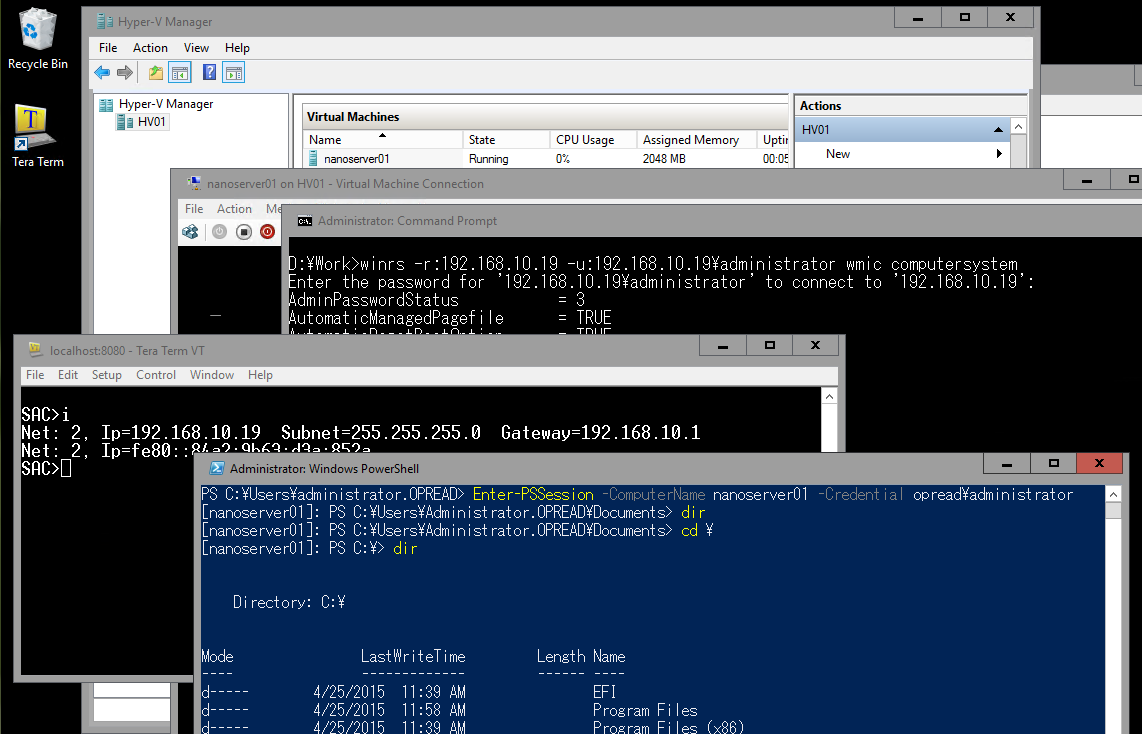Screen dimensions: 1142x734
Task: Click the 2048 MB assigned memory cell
Action: (663, 159)
